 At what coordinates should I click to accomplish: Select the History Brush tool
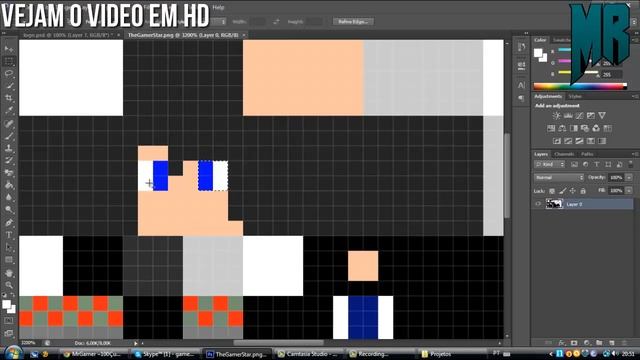(9, 160)
